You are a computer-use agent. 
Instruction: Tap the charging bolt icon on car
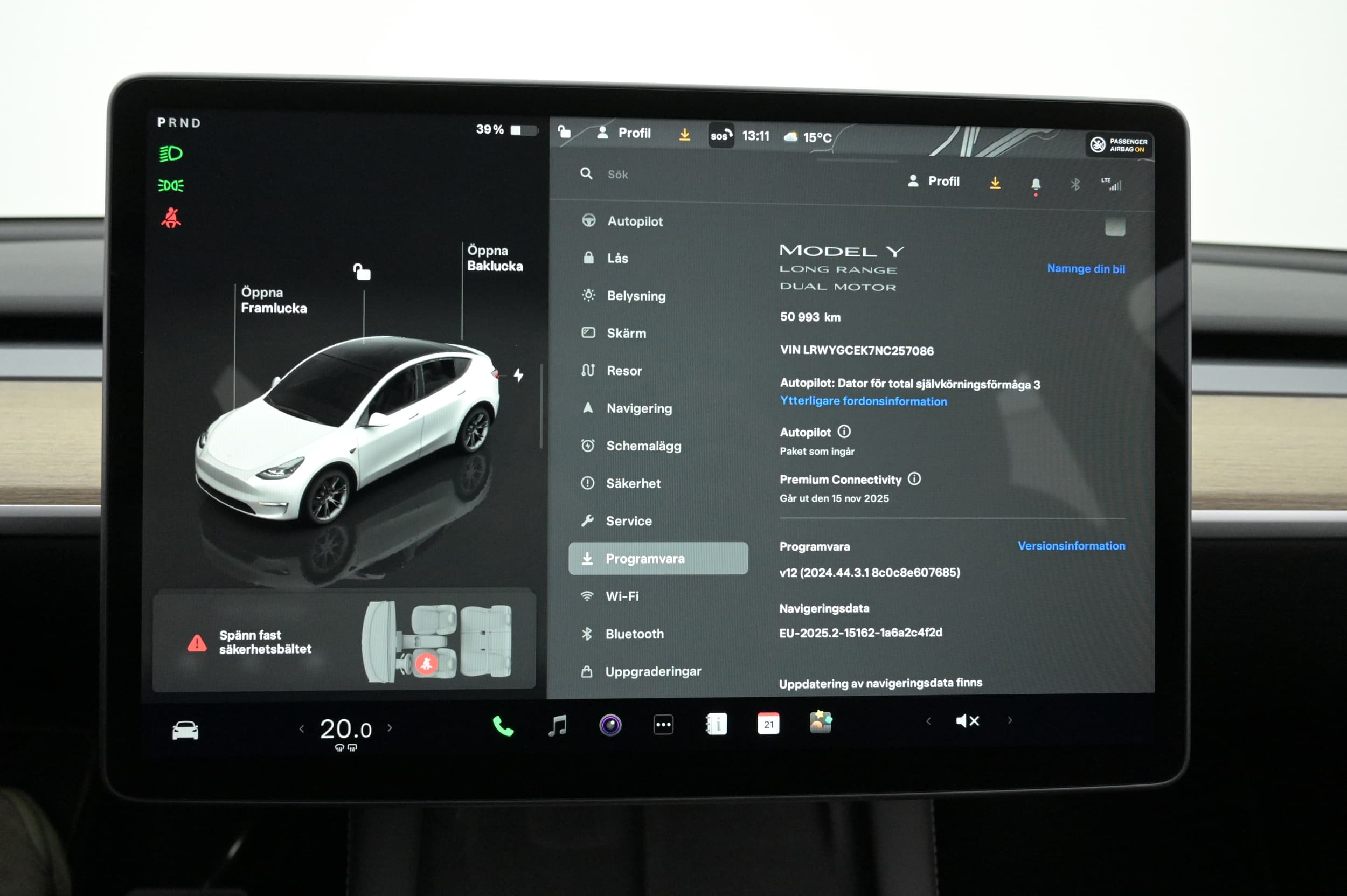click(518, 375)
